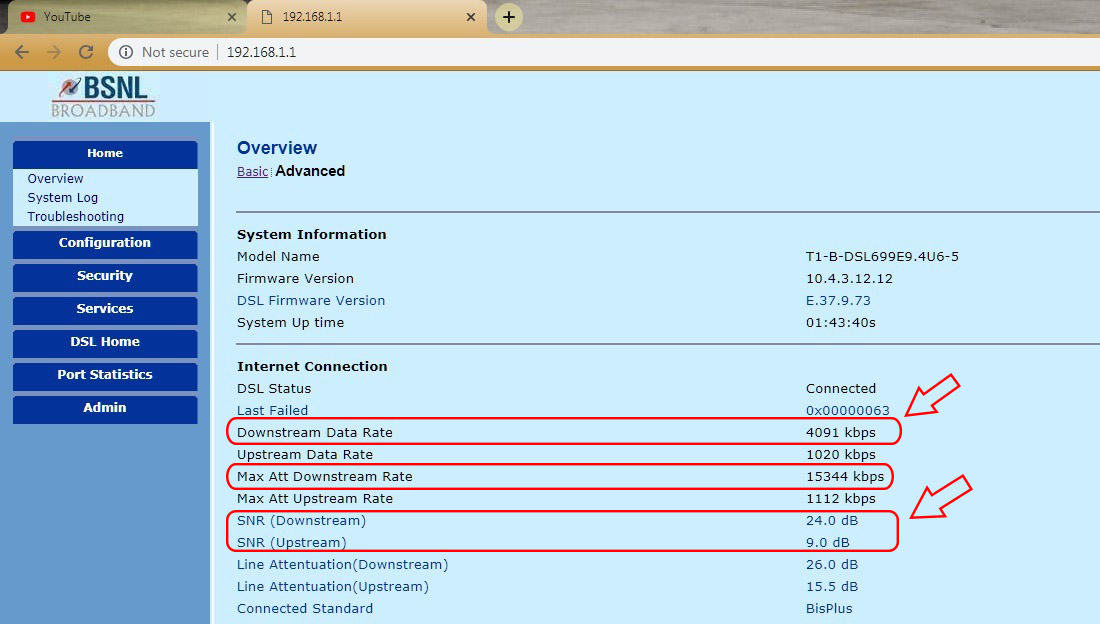Open the Home menu section

click(x=105, y=154)
